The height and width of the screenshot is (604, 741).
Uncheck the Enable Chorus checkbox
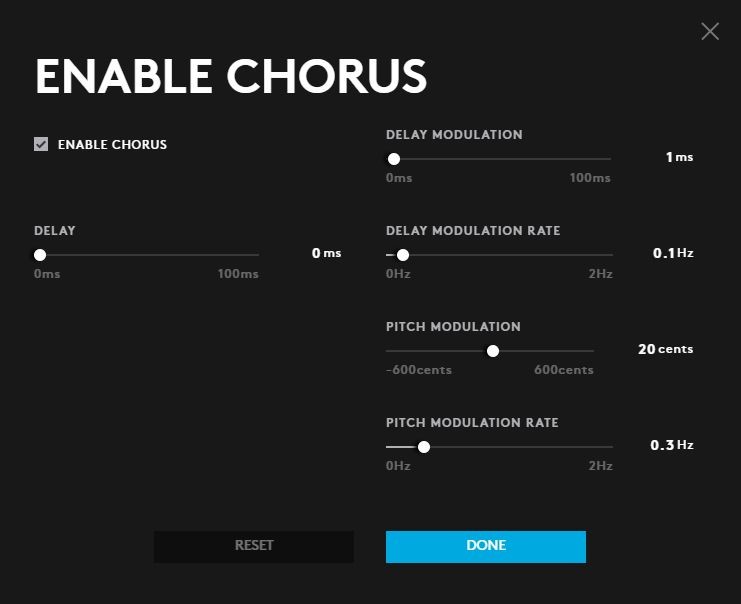[41, 144]
